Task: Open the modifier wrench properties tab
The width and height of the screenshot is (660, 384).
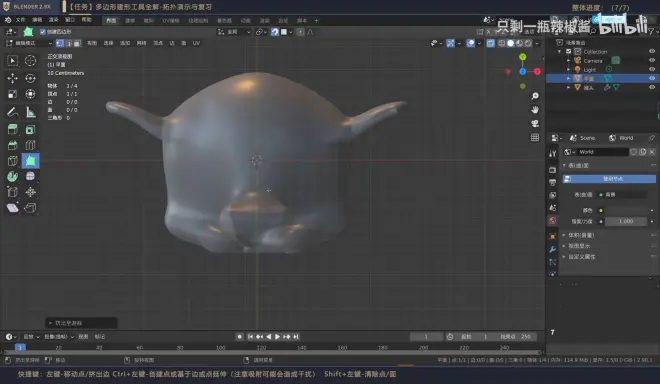Action: pyautogui.click(x=553, y=250)
